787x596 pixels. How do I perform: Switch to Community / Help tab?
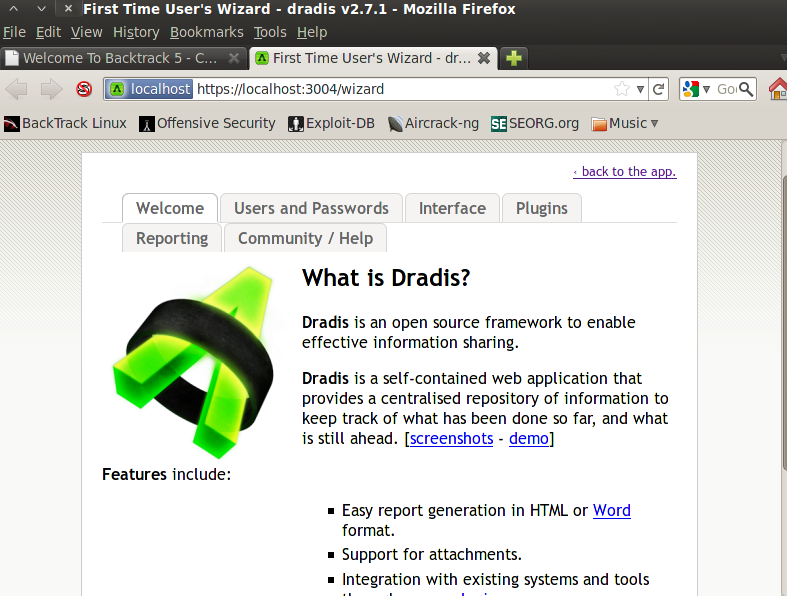pyautogui.click(x=305, y=238)
